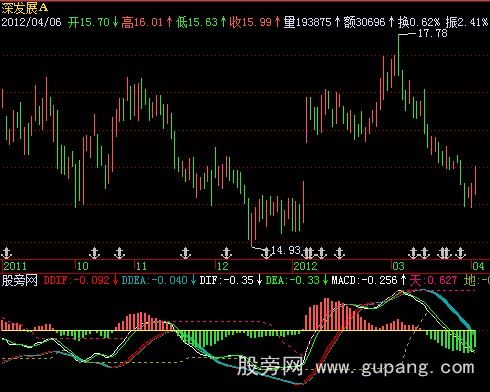This screenshot has width=490, height=392.
Task: Jump to month 11 on the timeline
Action: pos(141,266)
